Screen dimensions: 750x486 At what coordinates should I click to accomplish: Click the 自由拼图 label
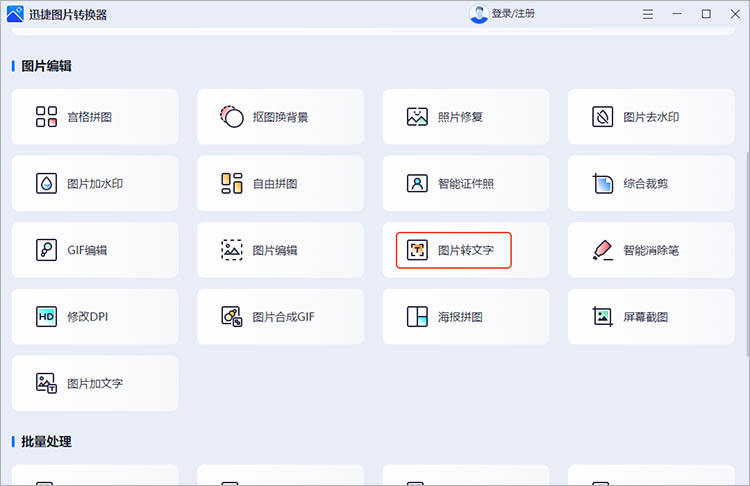click(275, 184)
